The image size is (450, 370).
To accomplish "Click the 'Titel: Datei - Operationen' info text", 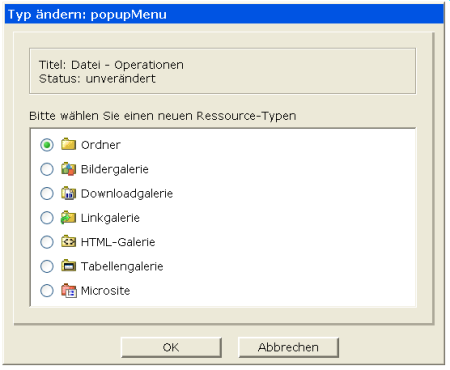I will click(x=111, y=65).
